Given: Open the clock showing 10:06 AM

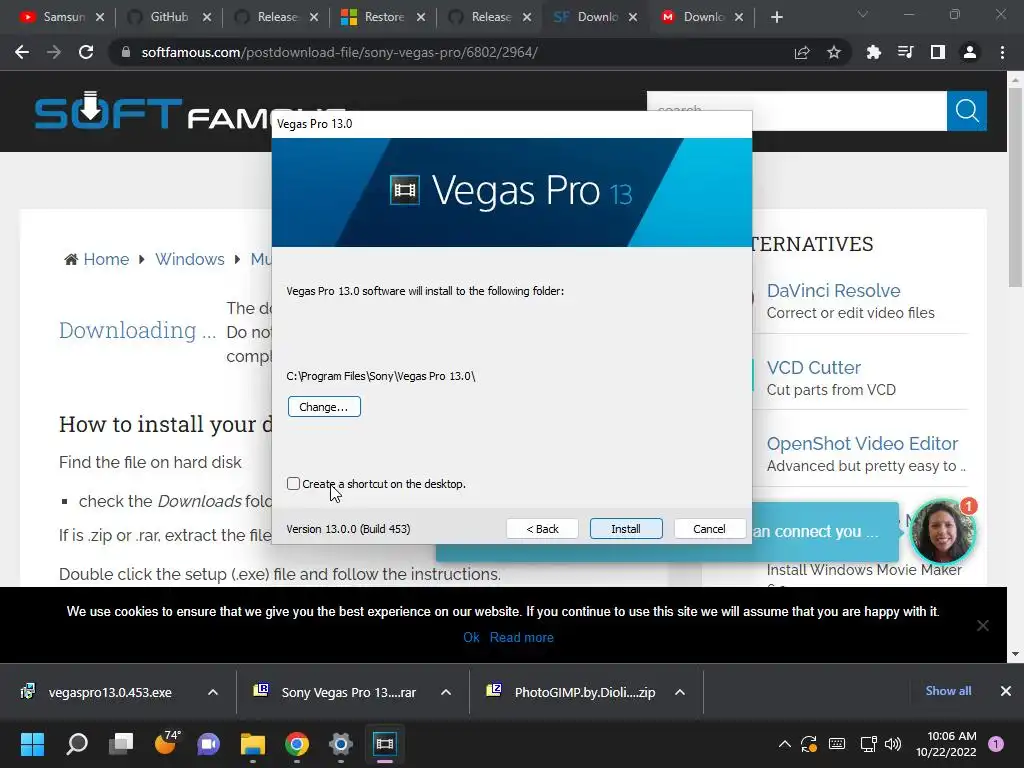Looking at the screenshot, I should 946,744.
